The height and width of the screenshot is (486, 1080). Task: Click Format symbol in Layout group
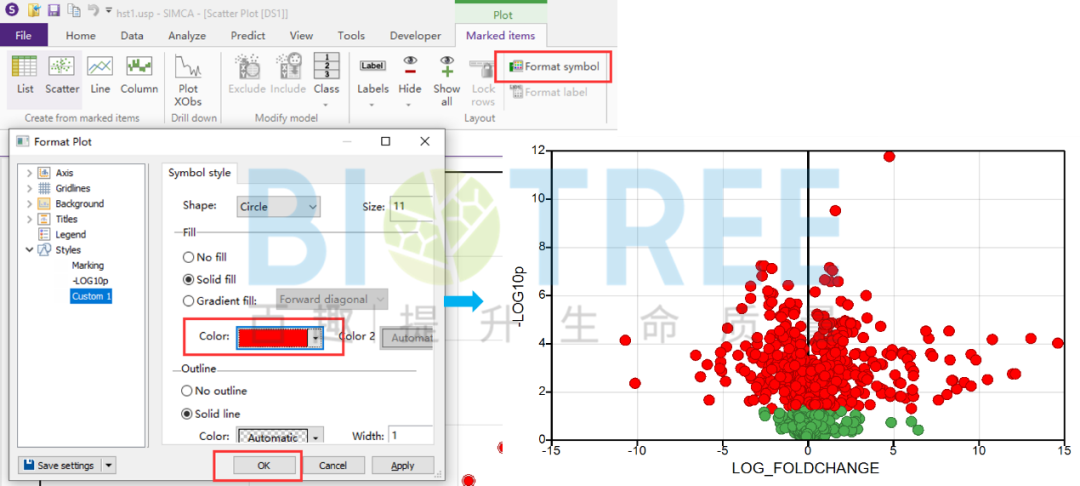coord(554,67)
